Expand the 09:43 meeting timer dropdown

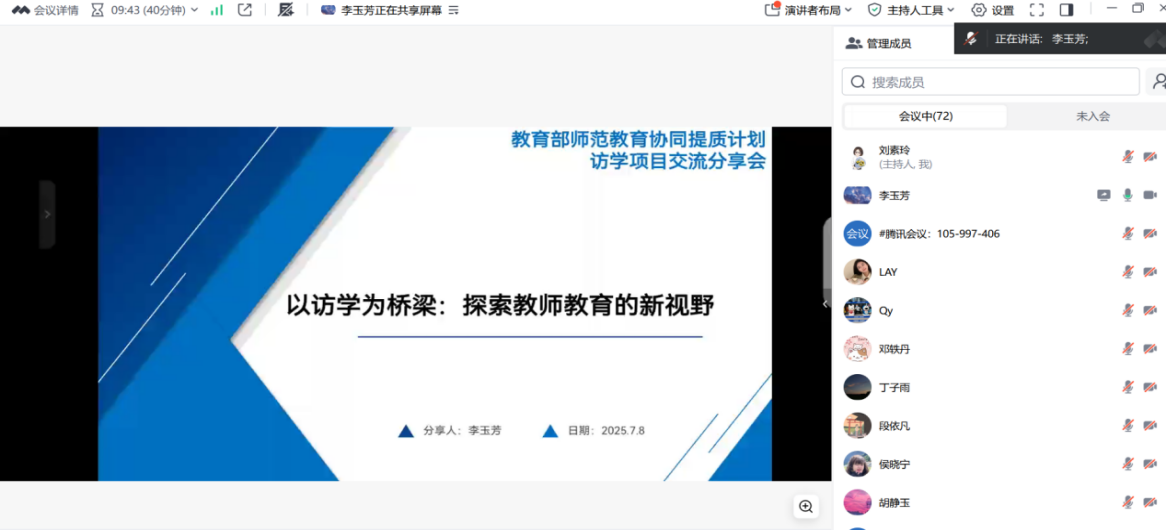pos(194,10)
